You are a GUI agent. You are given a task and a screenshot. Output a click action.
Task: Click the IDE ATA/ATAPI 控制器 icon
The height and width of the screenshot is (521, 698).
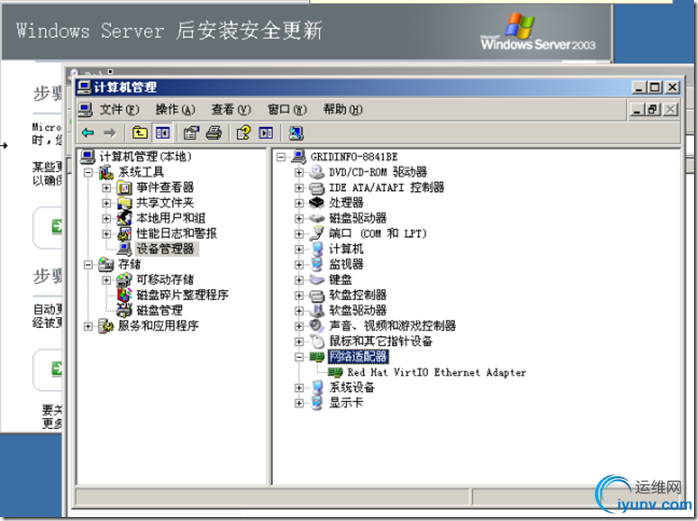317,187
